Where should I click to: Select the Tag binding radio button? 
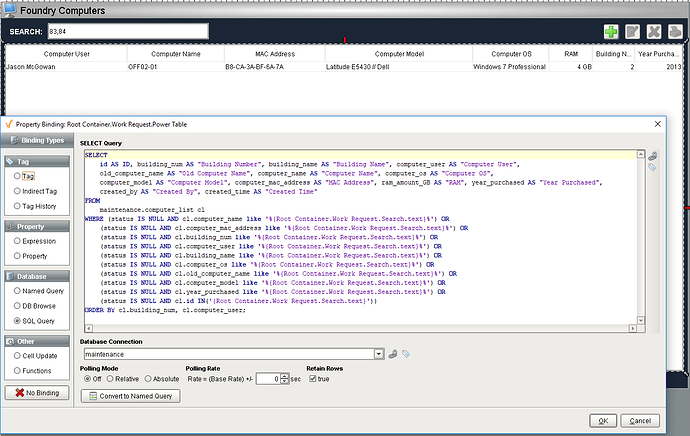pos(17,176)
